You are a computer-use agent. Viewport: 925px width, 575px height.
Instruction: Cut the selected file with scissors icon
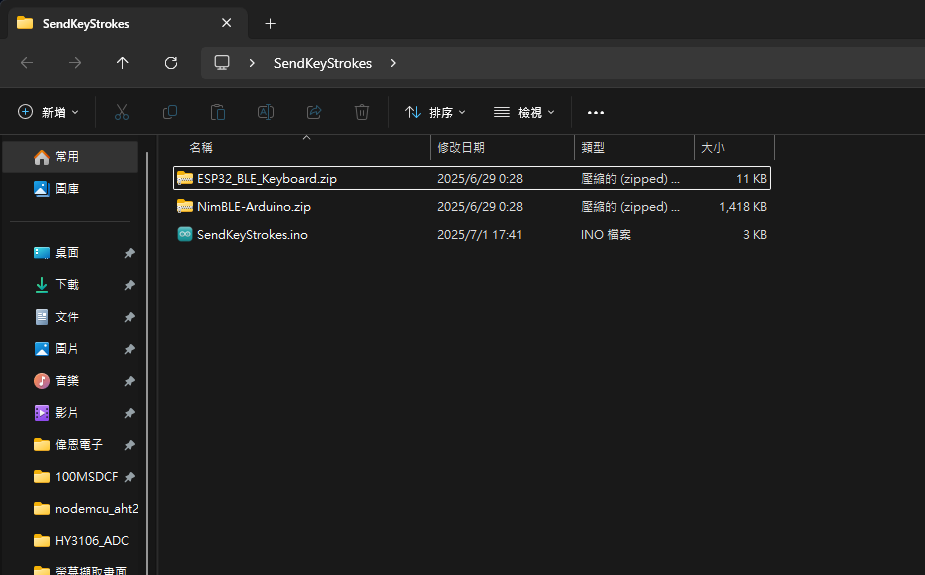(x=122, y=112)
